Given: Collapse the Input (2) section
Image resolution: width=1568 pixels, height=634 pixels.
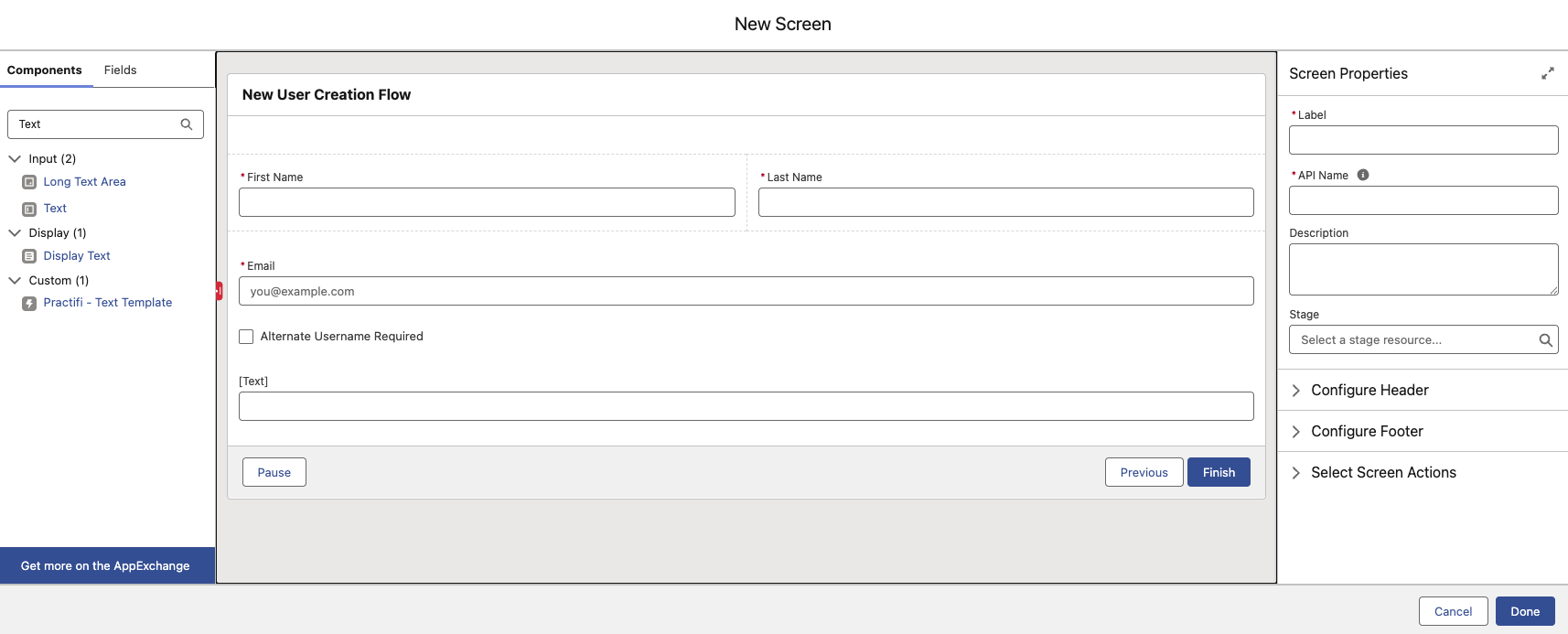Looking at the screenshot, I should pos(15,158).
